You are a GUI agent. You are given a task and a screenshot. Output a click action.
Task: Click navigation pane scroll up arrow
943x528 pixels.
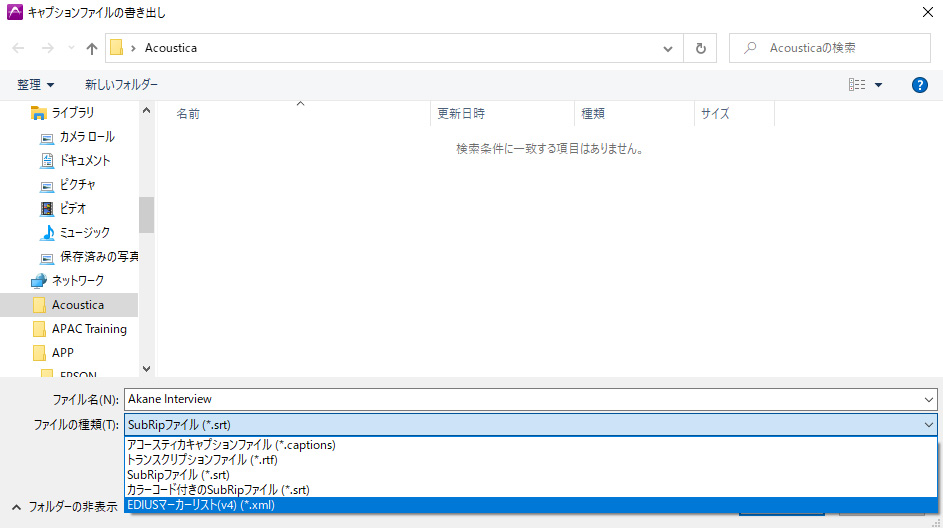pos(146,111)
